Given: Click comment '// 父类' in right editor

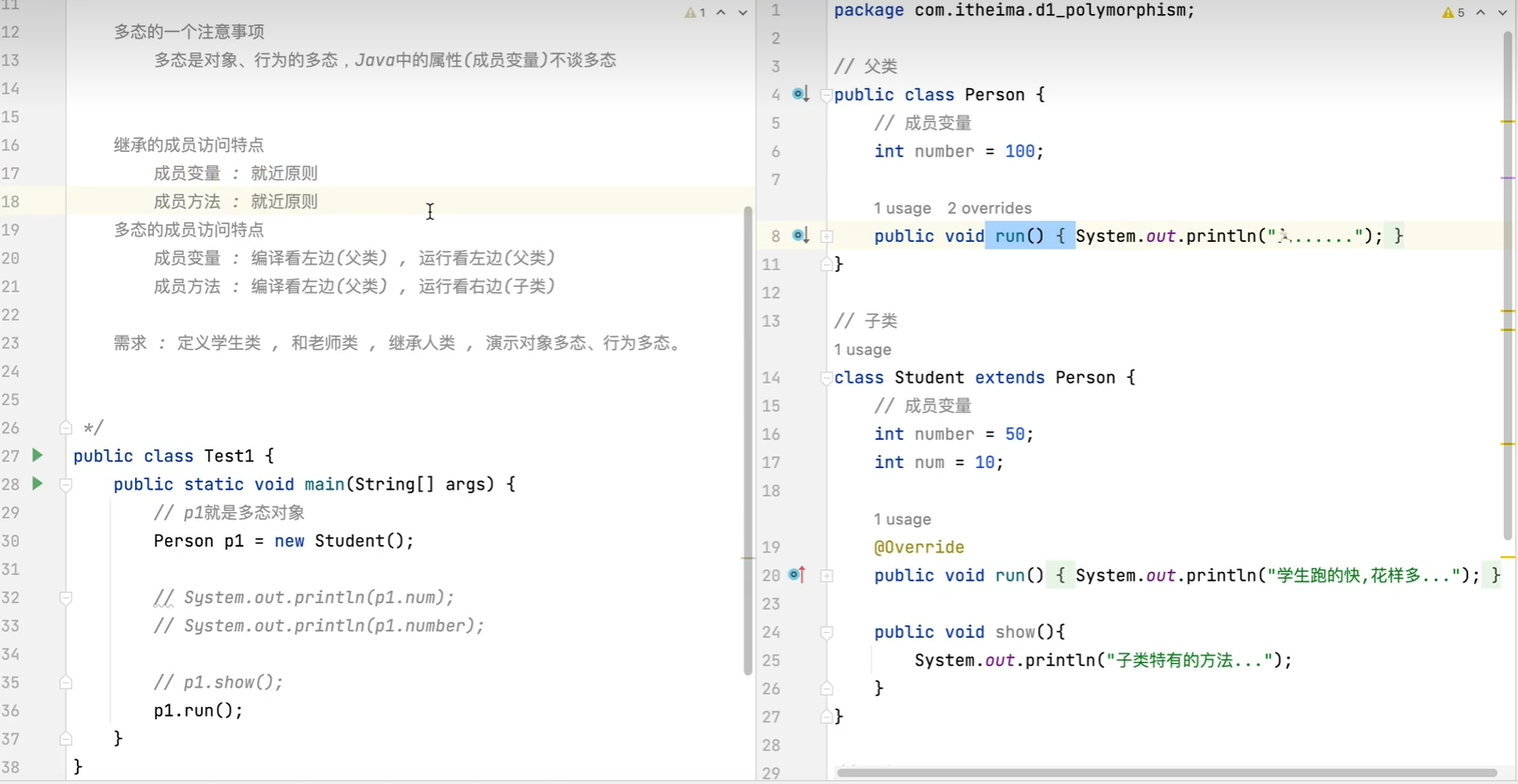Looking at the screenshot, I should click(x=866, y=67).
